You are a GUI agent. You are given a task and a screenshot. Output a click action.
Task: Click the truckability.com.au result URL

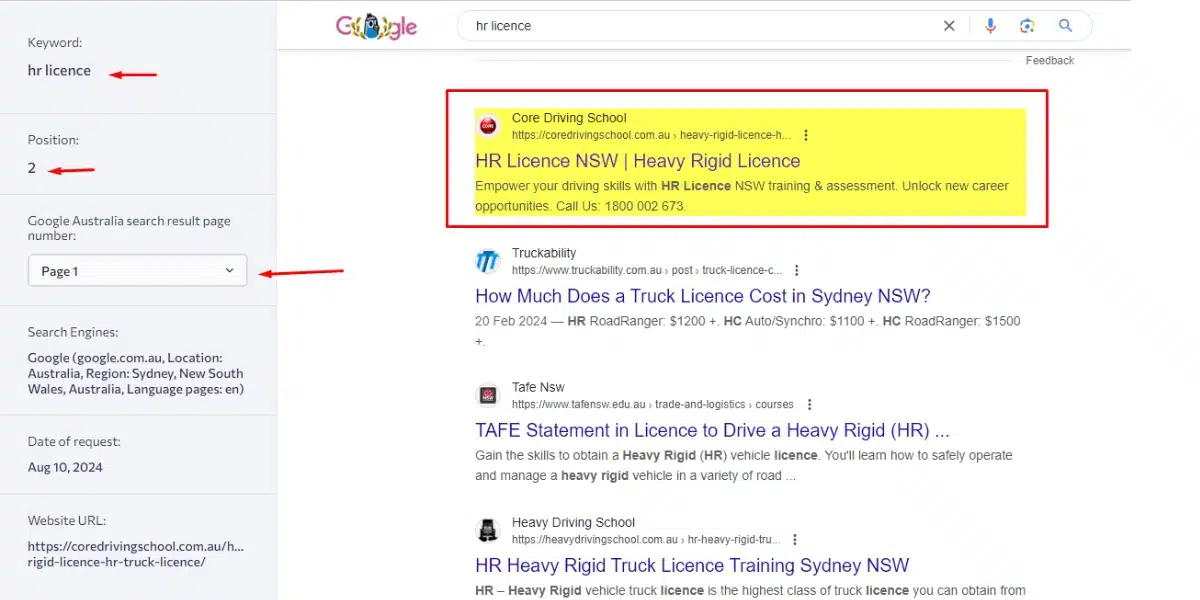pyautogui.click(x=647, y=270)
